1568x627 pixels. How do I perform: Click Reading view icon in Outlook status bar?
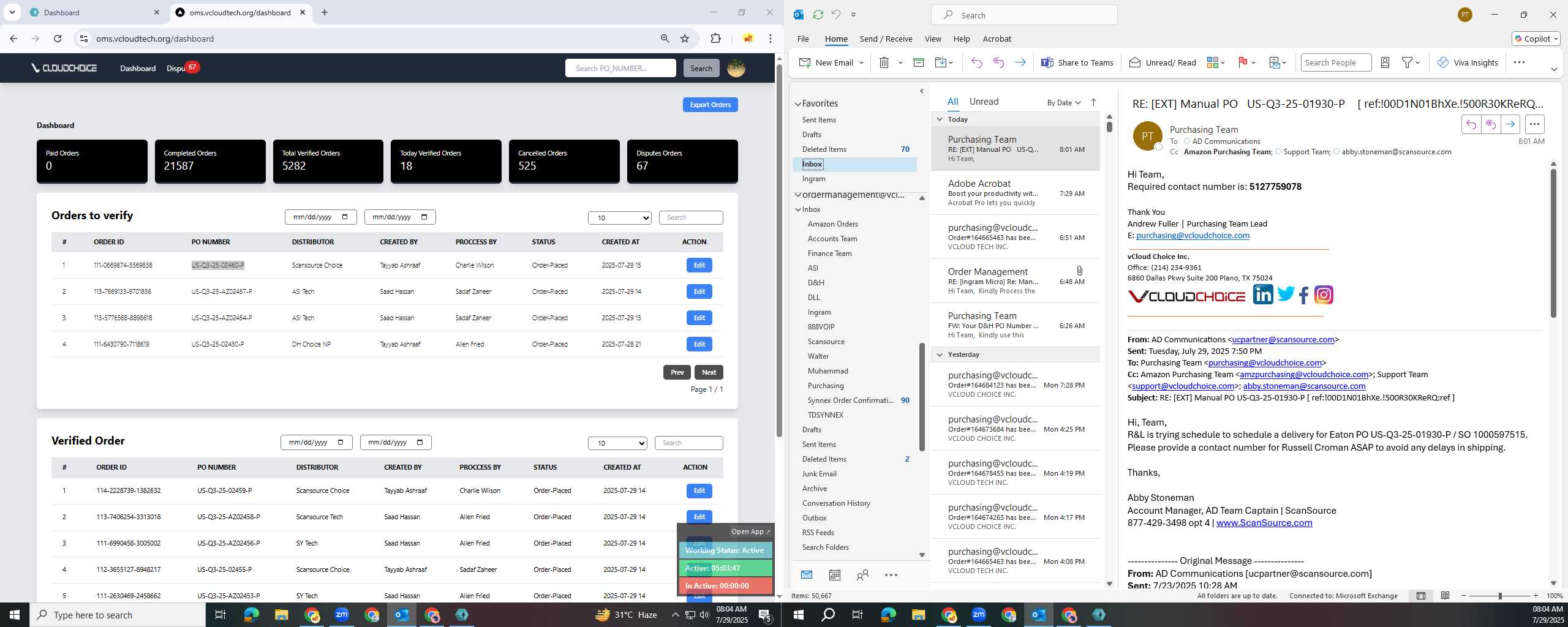[x=1445, y=596]
